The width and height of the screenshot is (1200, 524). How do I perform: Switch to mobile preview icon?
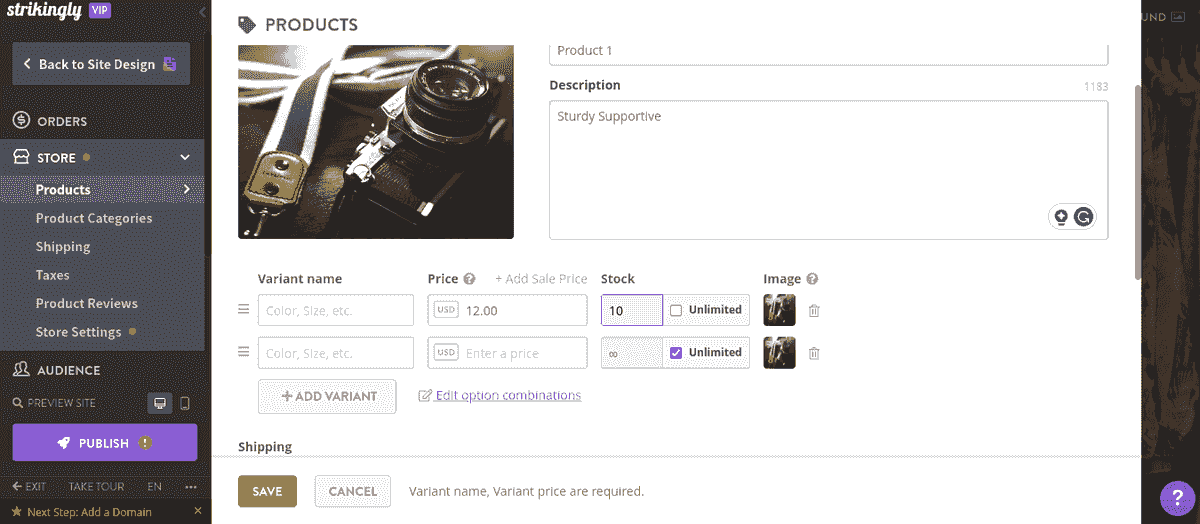click(x=185, y=403)
